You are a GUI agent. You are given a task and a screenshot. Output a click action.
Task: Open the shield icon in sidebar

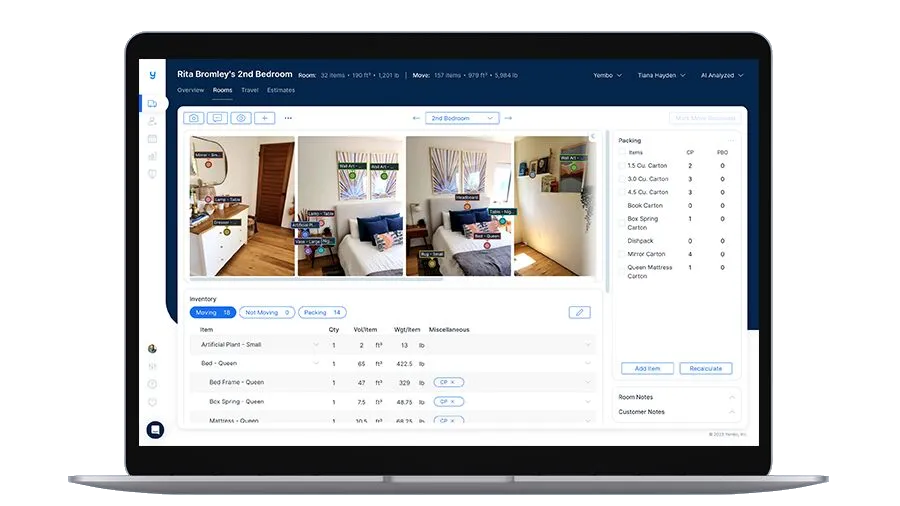tap(152, 174)
